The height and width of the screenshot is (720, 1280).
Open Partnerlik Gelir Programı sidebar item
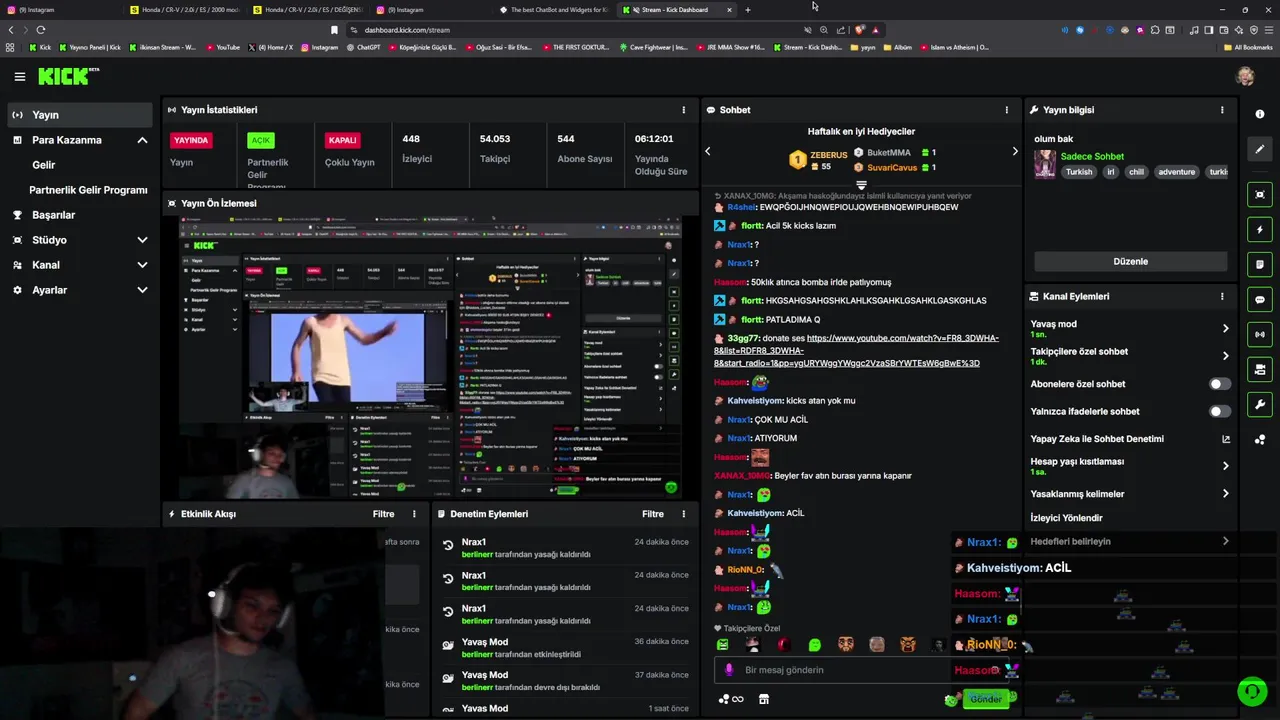88,190
